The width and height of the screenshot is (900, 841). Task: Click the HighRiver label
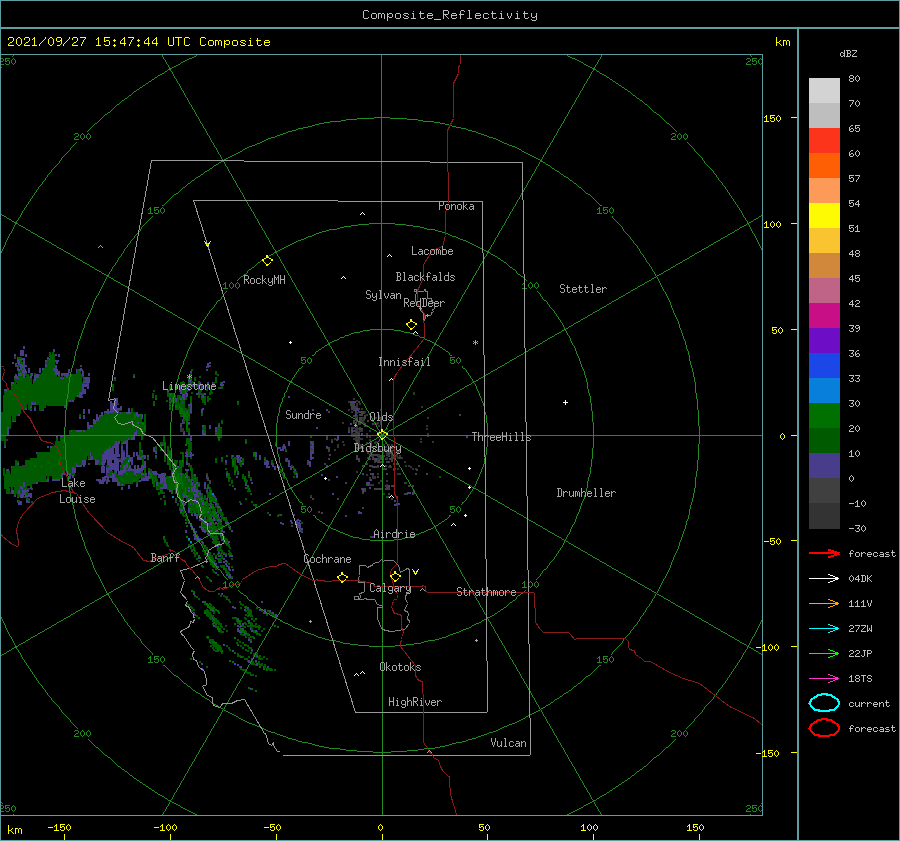click(x=415, y=702)
